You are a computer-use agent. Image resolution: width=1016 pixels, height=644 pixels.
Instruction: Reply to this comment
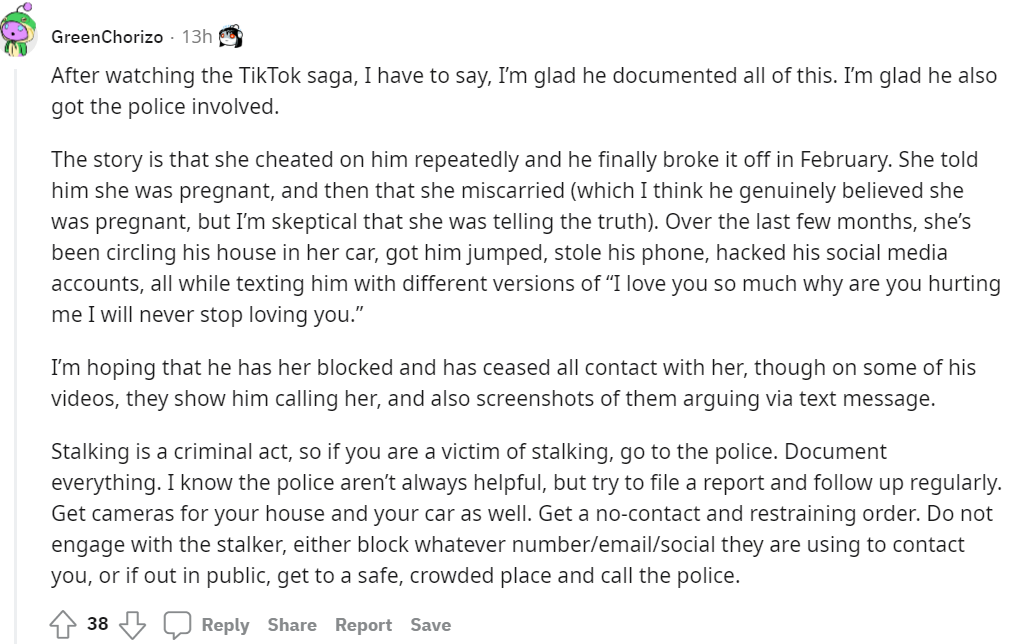coord(225,625)
